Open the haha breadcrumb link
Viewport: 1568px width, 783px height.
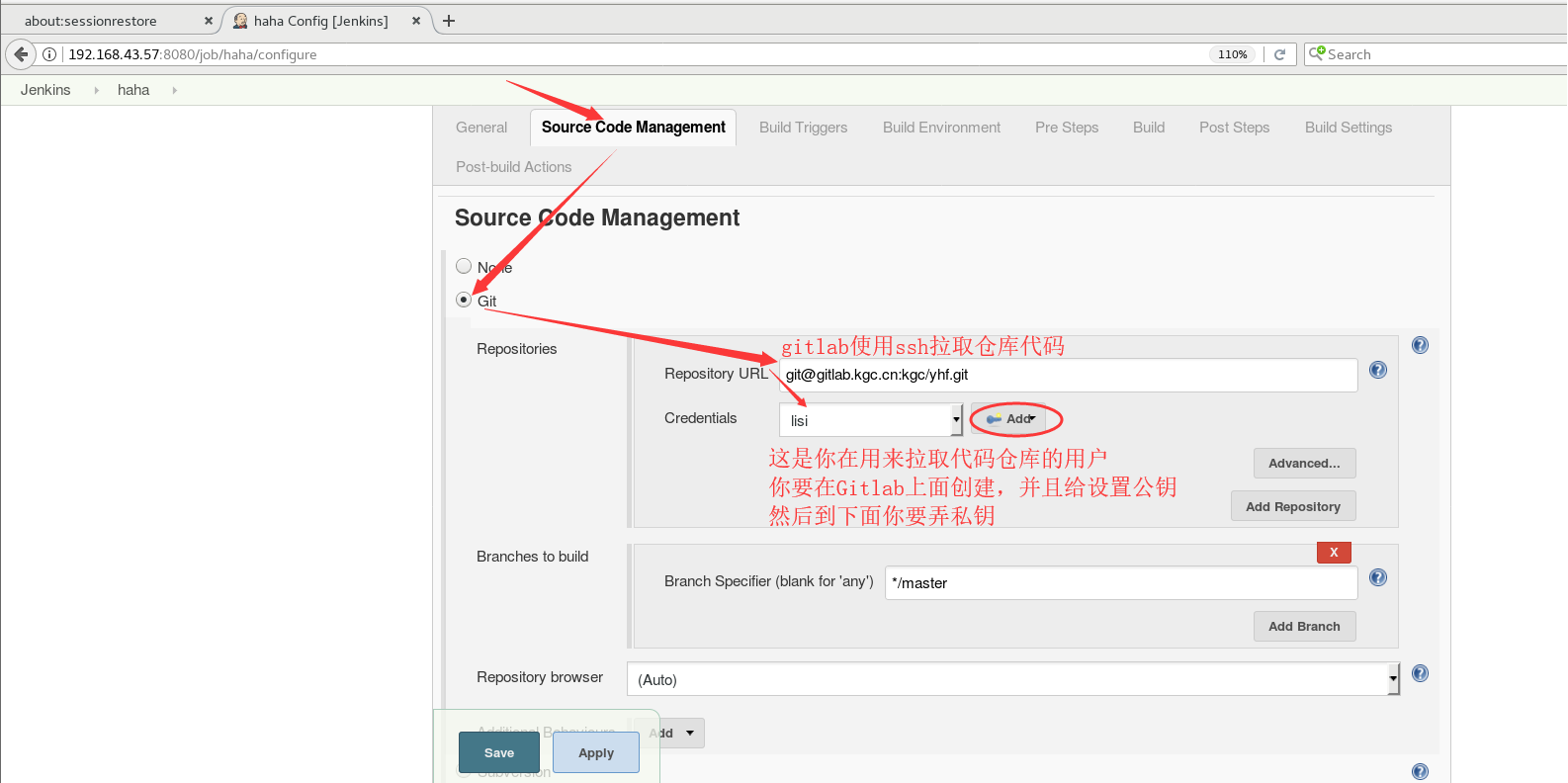coord(133,90)
